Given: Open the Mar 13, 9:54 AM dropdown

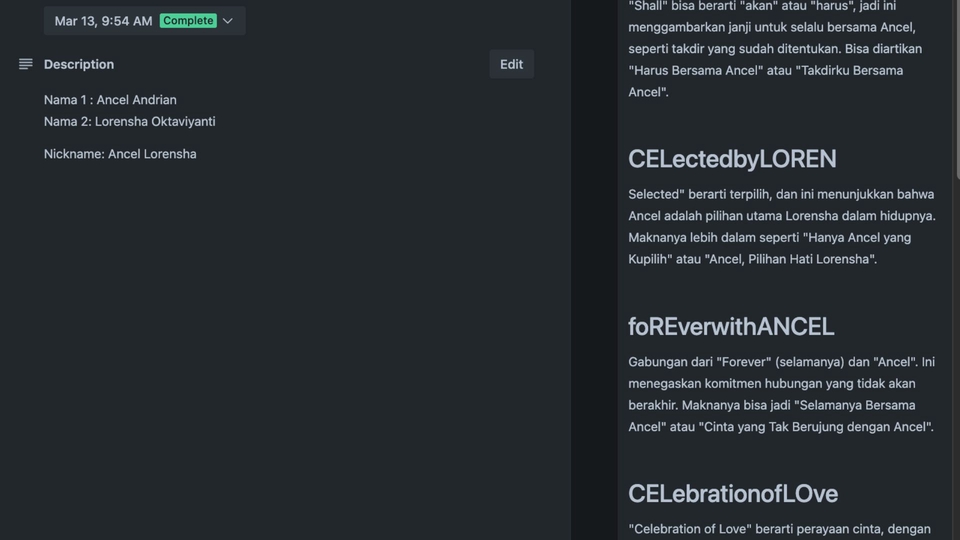Looking at the screenshot, I should coord(104,21).
